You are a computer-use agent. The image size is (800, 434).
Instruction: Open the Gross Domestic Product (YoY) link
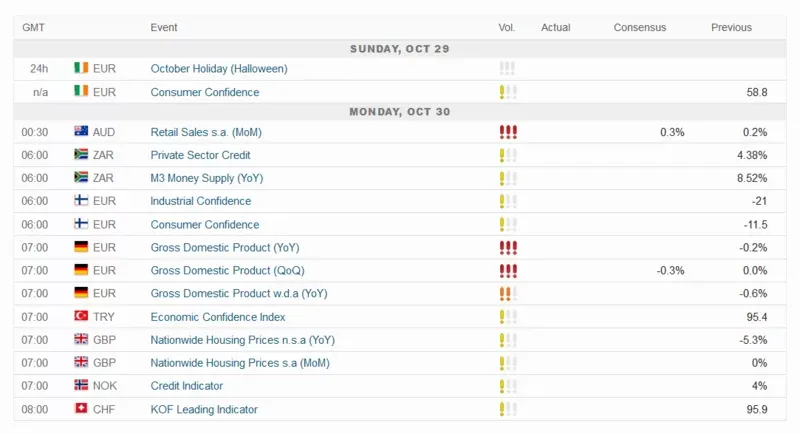pos(224,247)
